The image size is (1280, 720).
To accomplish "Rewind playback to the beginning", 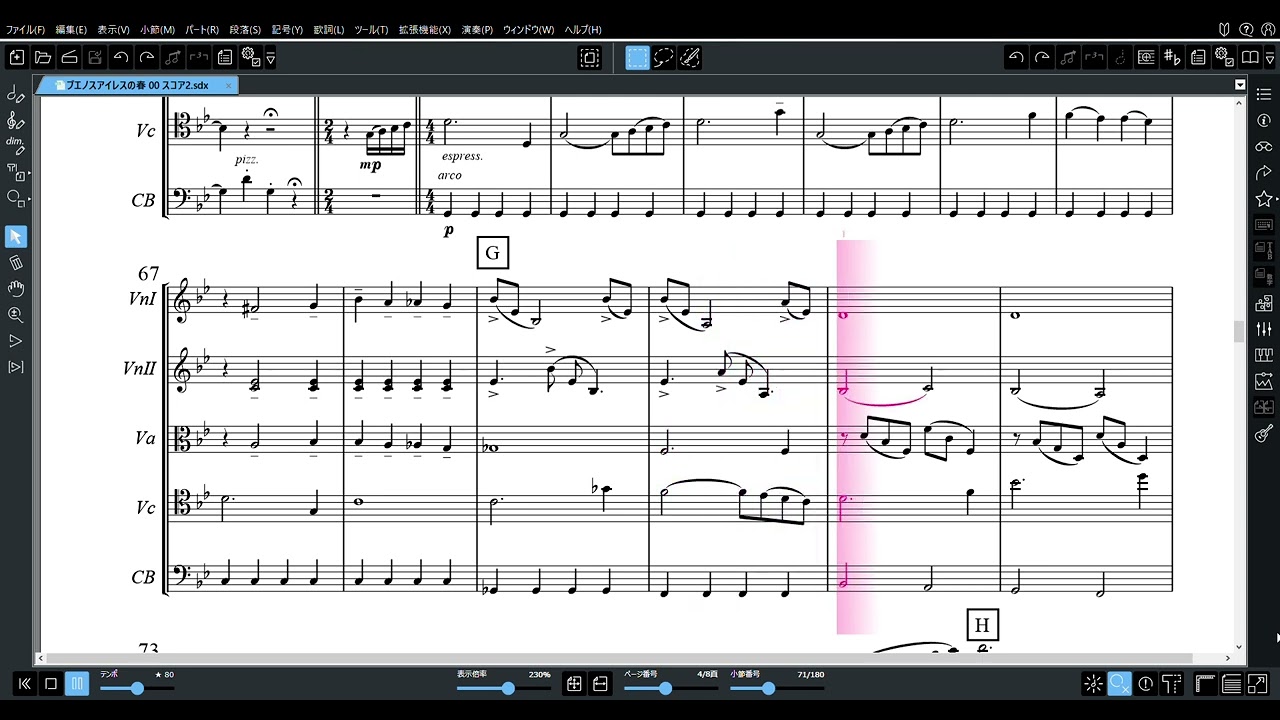I will (x=25, y=684).
